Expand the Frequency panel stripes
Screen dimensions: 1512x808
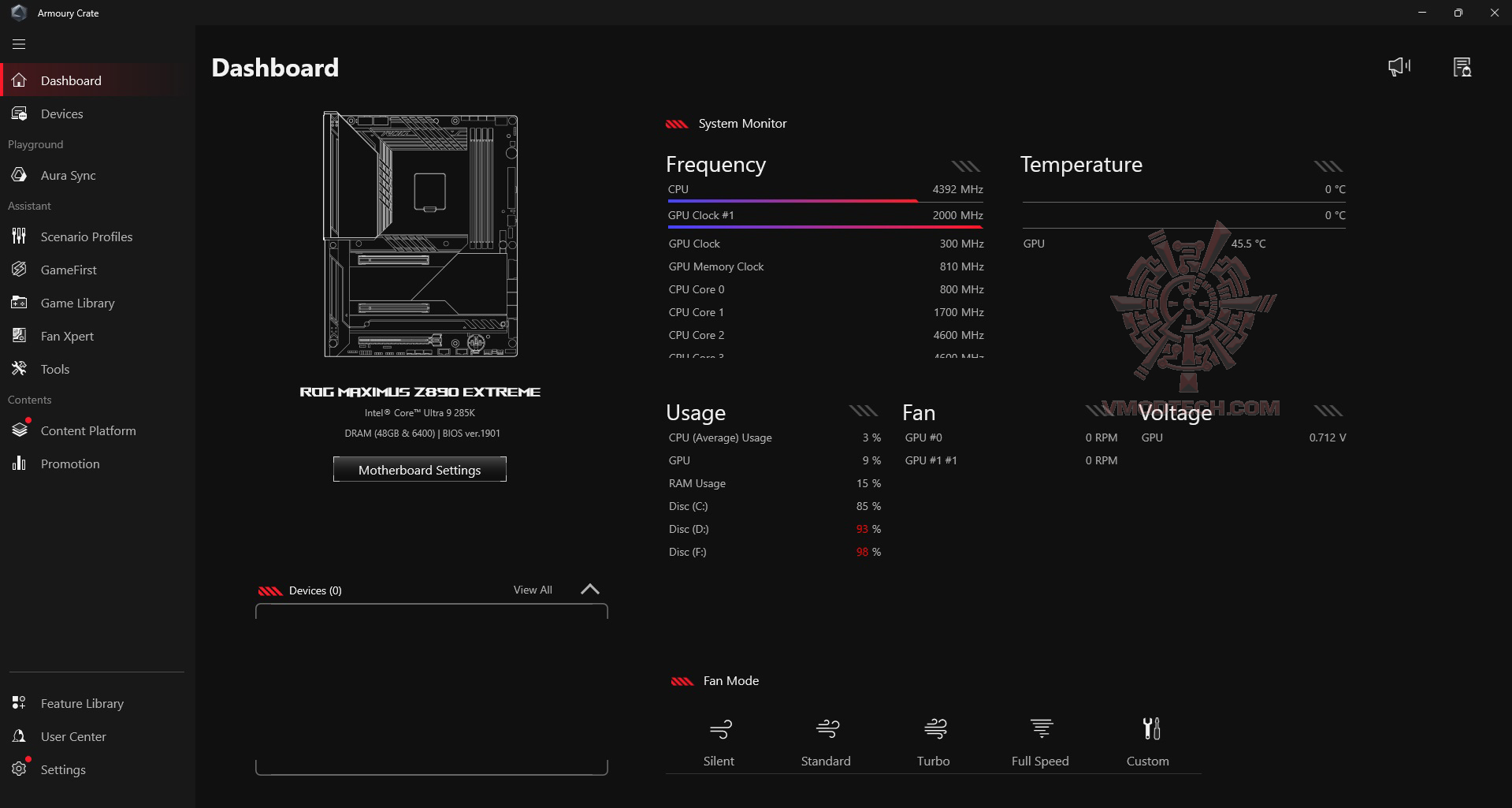[x=965, y=166]
